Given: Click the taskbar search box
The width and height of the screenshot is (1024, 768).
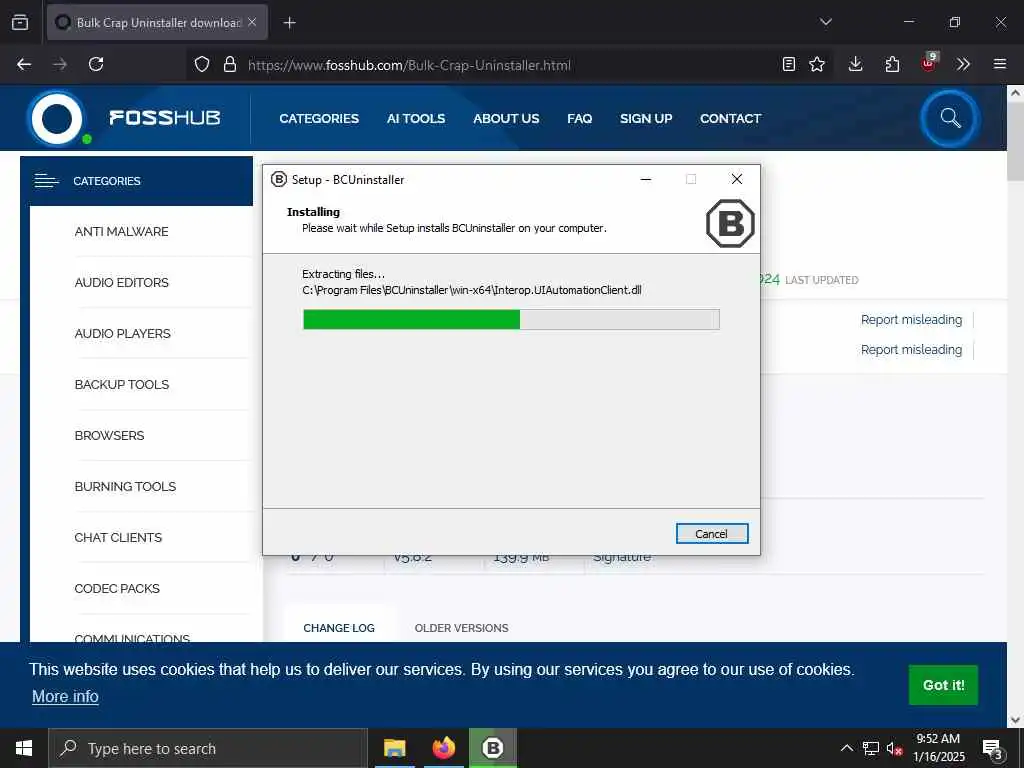Looking at the screenshot, I should [208, 748].
